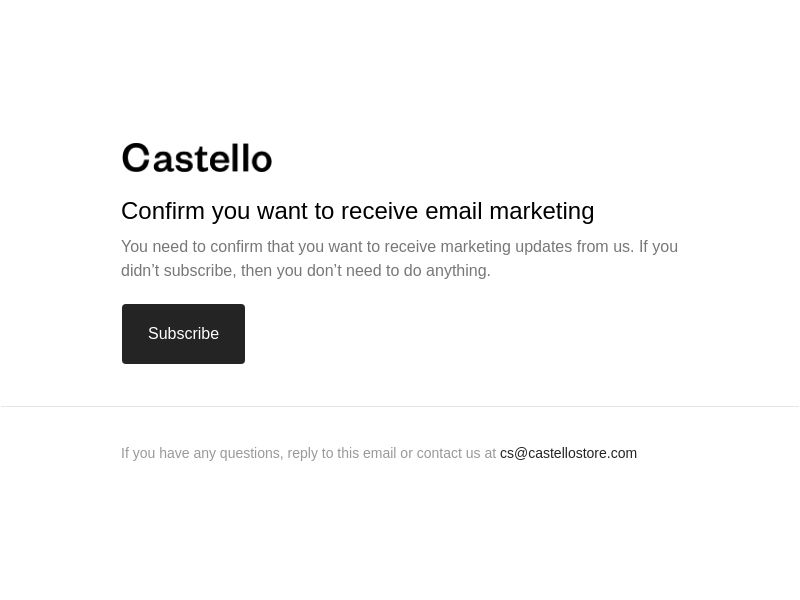Click the large 'C' in the Castello logo
This screenshot has width=800, height=600.
(136, 158)
